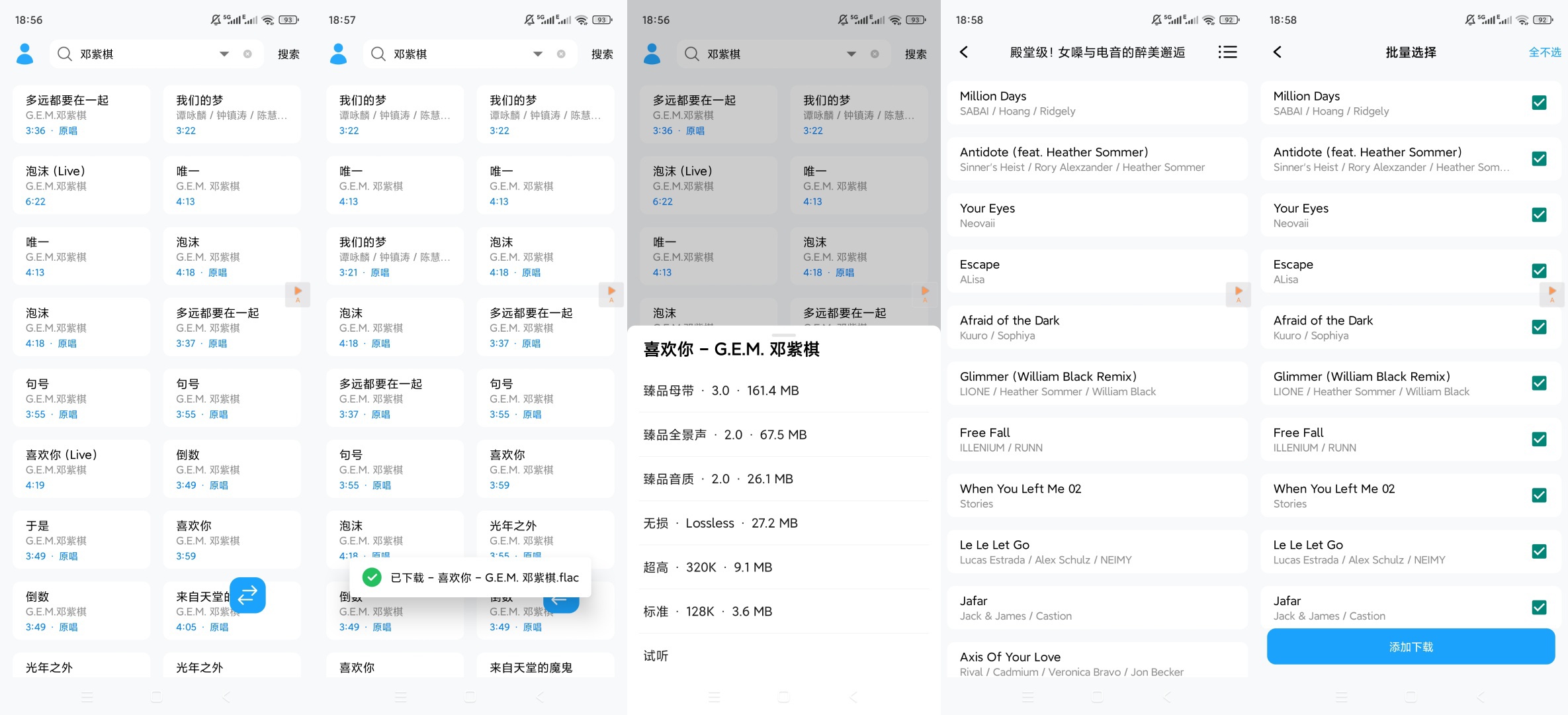The image size is (1568, 715).
Task: Expand the search dropdown on the third screen
Action: pyautogui.click(x=851, y=54)
